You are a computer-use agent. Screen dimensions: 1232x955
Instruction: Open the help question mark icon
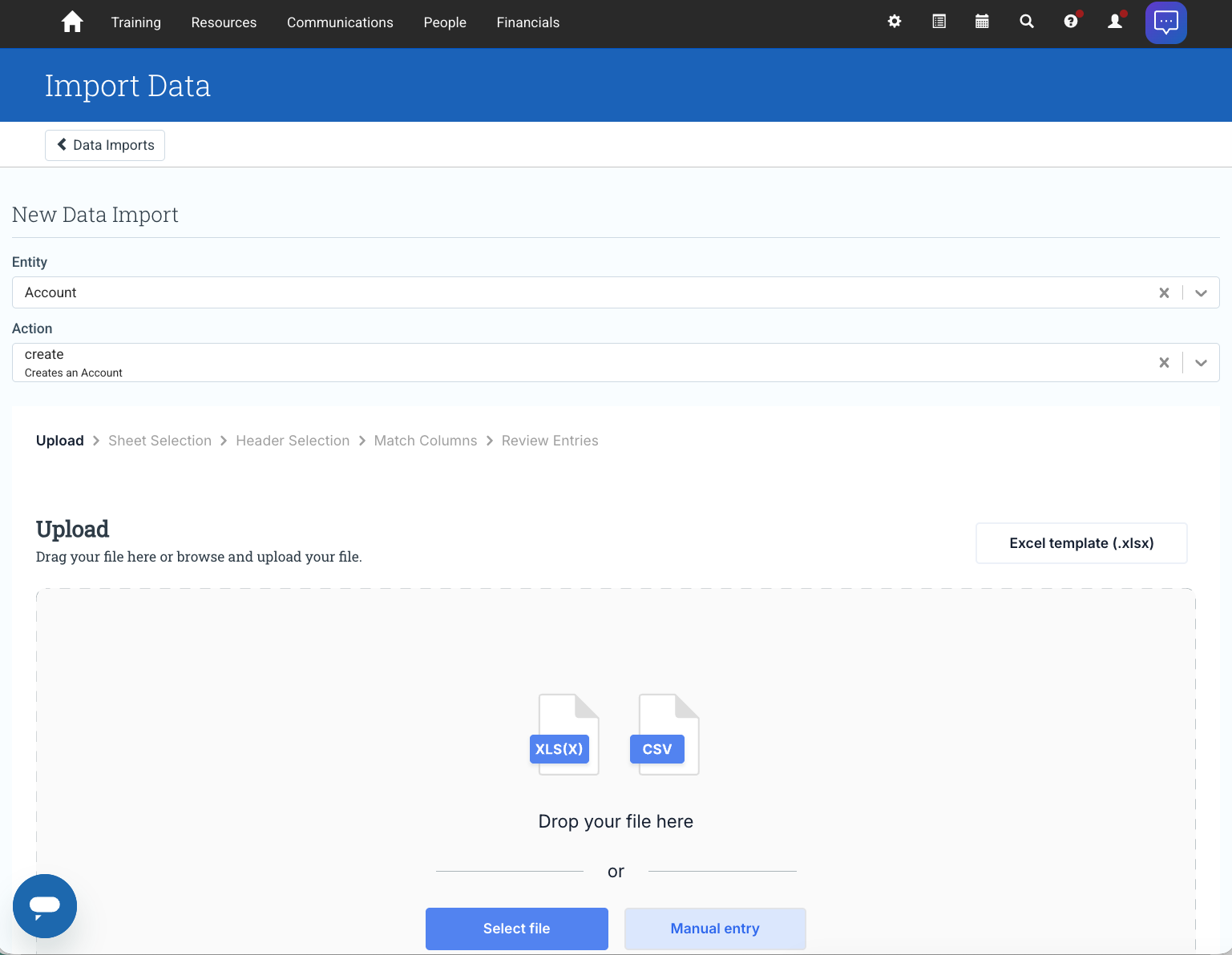point(1071,22)
